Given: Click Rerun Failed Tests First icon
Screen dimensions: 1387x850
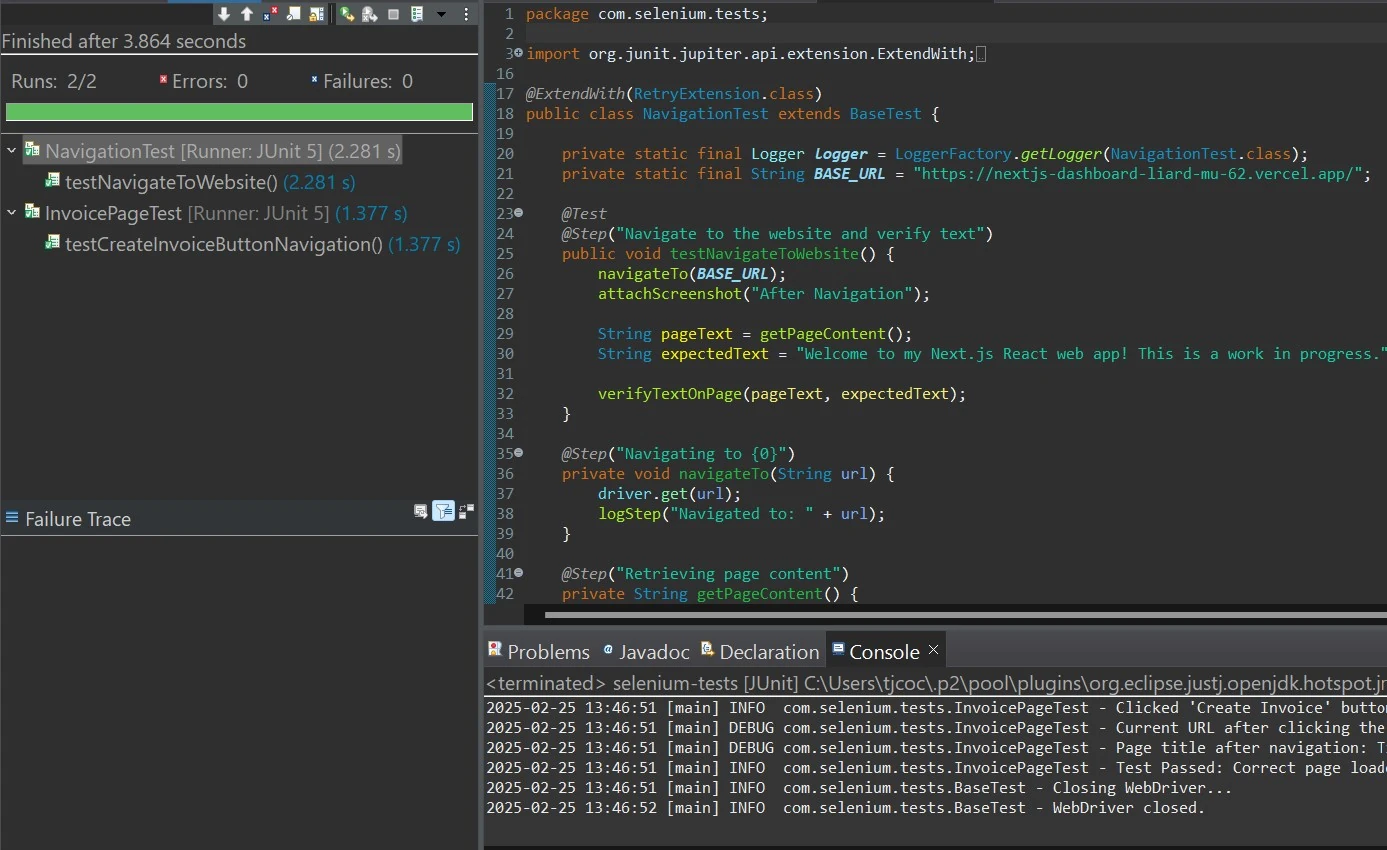Looking at the screenshot, I should 370,14.
